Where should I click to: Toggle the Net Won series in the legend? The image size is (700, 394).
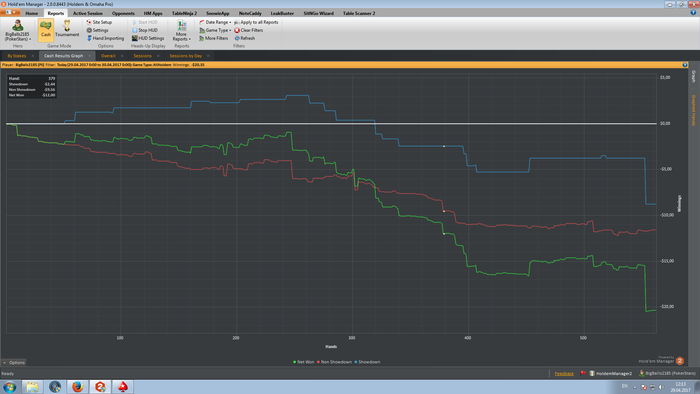click(304, 362)
